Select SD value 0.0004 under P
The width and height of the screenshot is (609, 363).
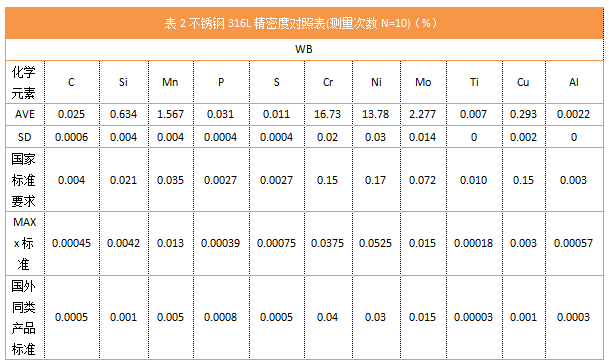coord(220,137)
